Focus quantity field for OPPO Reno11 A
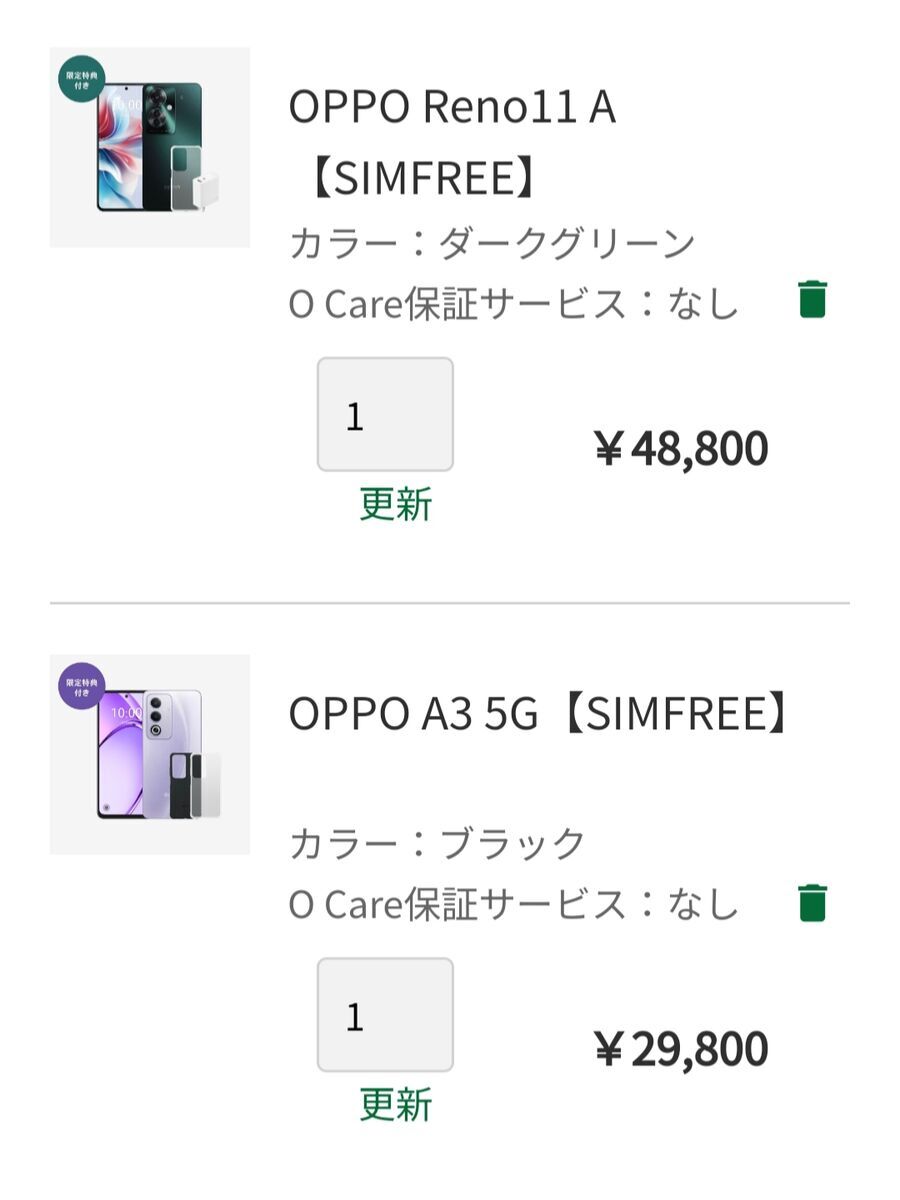 (385, 414)
